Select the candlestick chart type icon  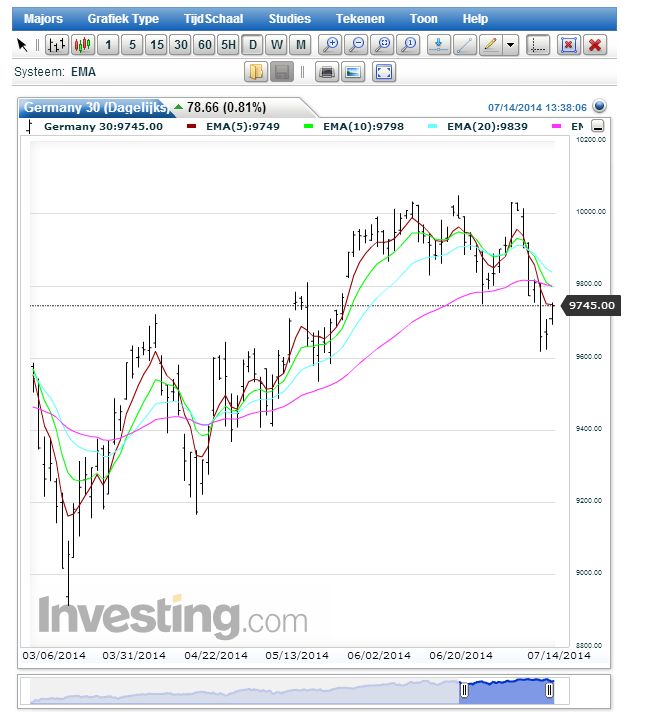pos(82,45)
